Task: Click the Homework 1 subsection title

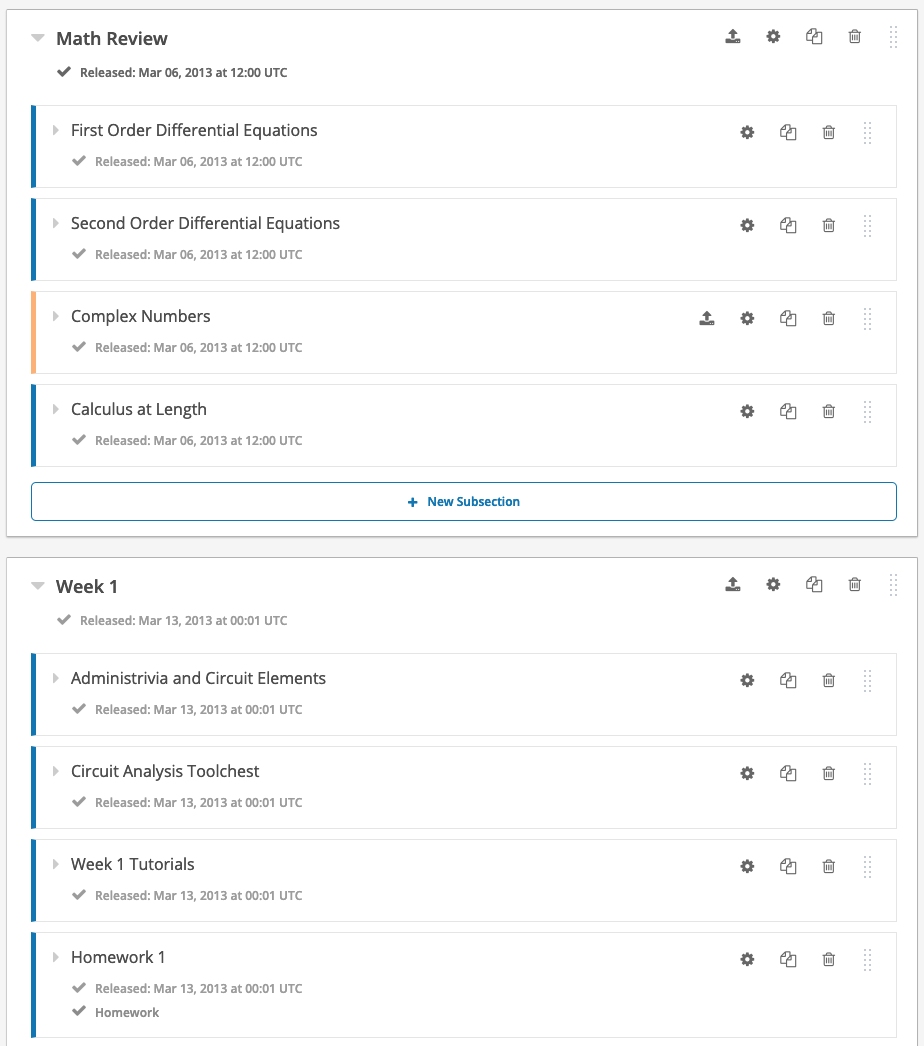Action: click(x=118, y=957)
